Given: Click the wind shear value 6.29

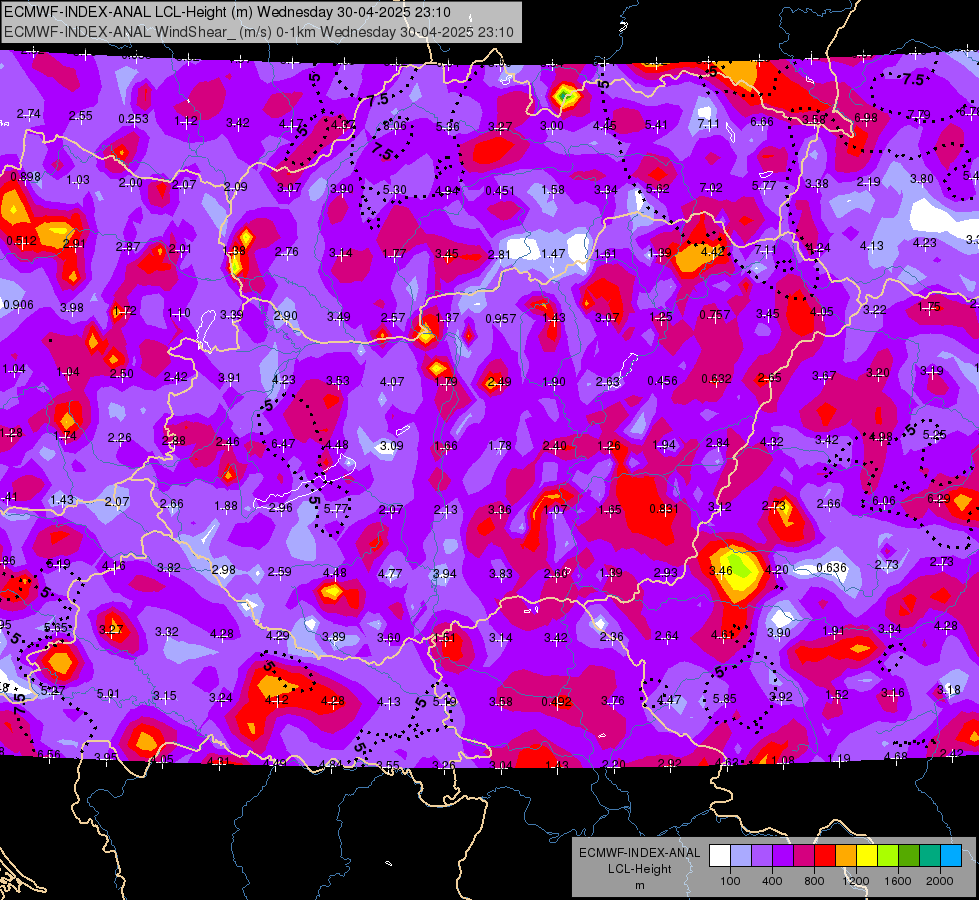Looking at the screenshot, I should click(938, 498).
